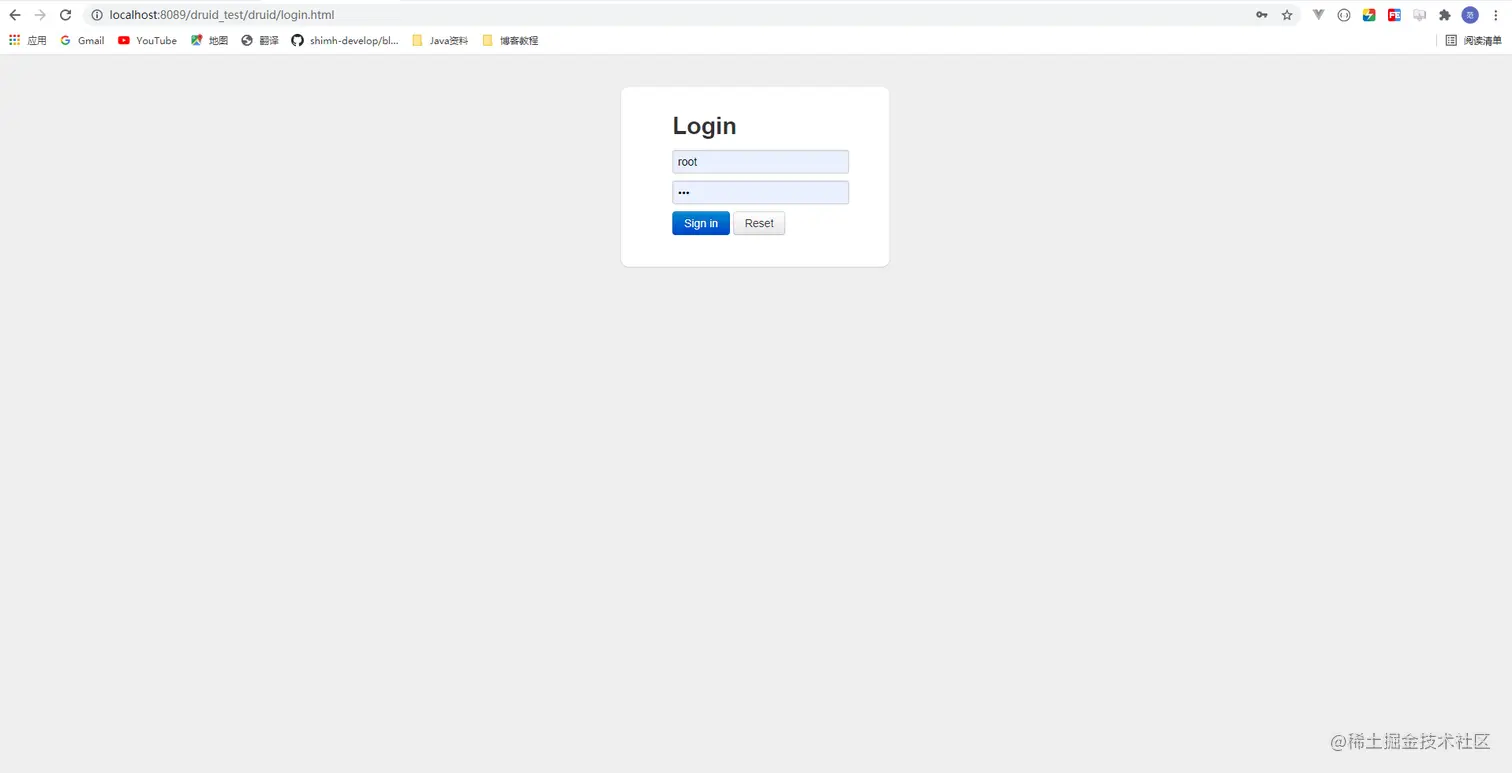Click the browser forward arrow
This screenshot has height=773, width=1512.
(40, 15)
